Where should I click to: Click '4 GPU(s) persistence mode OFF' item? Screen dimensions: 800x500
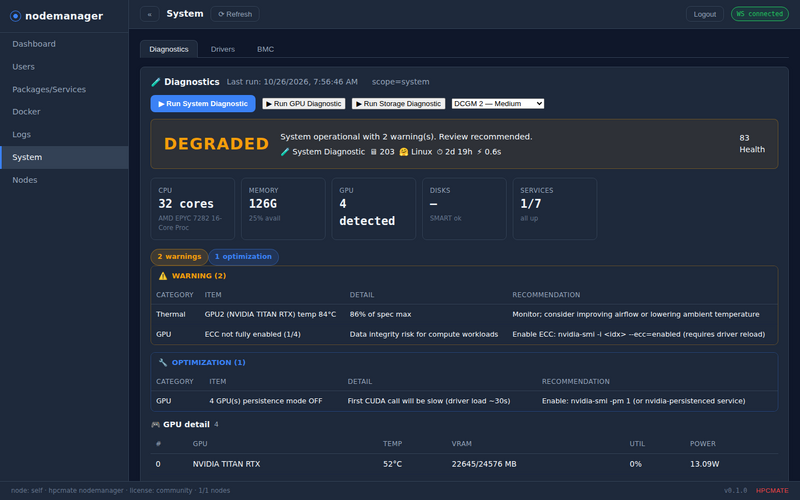point(266,401)
